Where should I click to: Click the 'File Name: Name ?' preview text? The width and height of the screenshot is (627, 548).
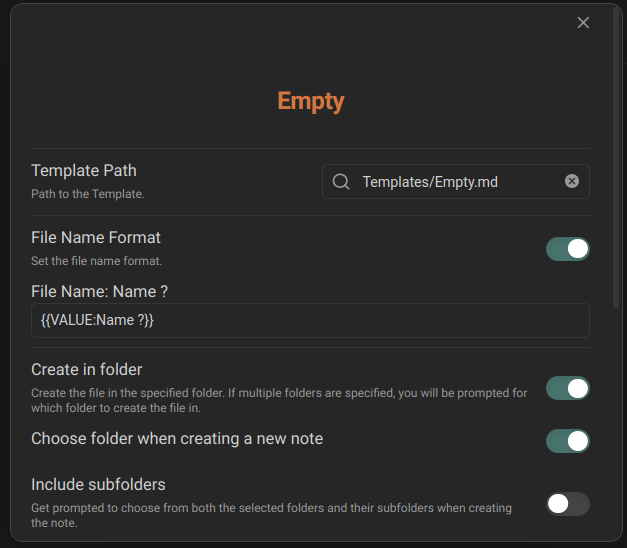point(100,292)
